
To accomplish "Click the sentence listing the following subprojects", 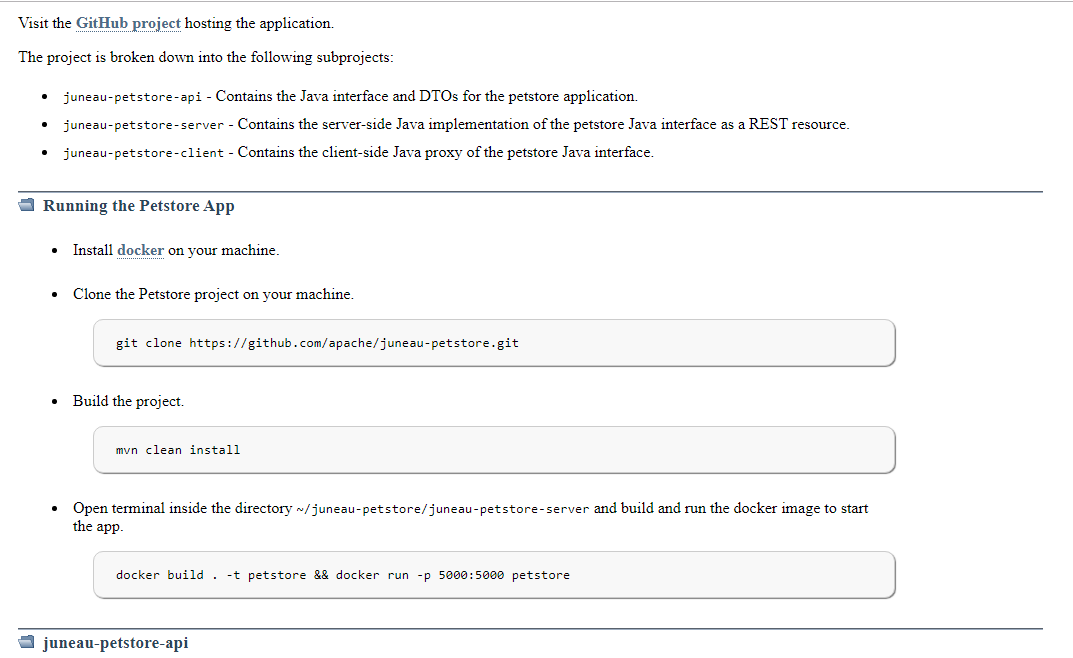I will [x=206, y=57].
